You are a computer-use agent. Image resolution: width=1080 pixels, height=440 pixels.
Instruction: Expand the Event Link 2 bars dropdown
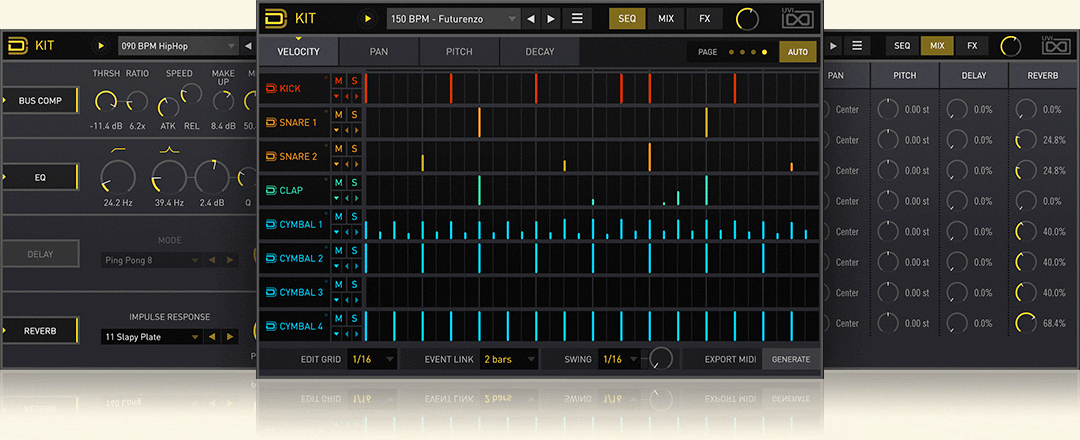point(509,359)
